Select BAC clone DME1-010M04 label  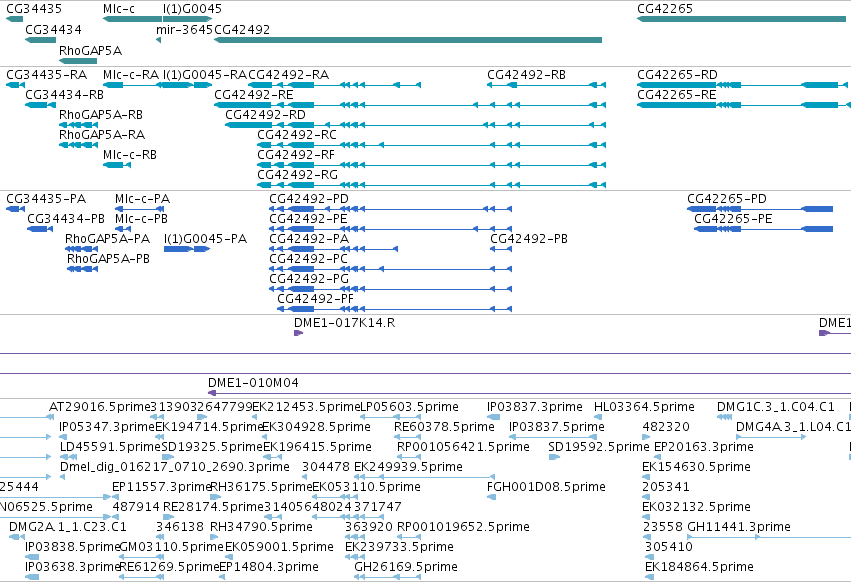[253, 383]
